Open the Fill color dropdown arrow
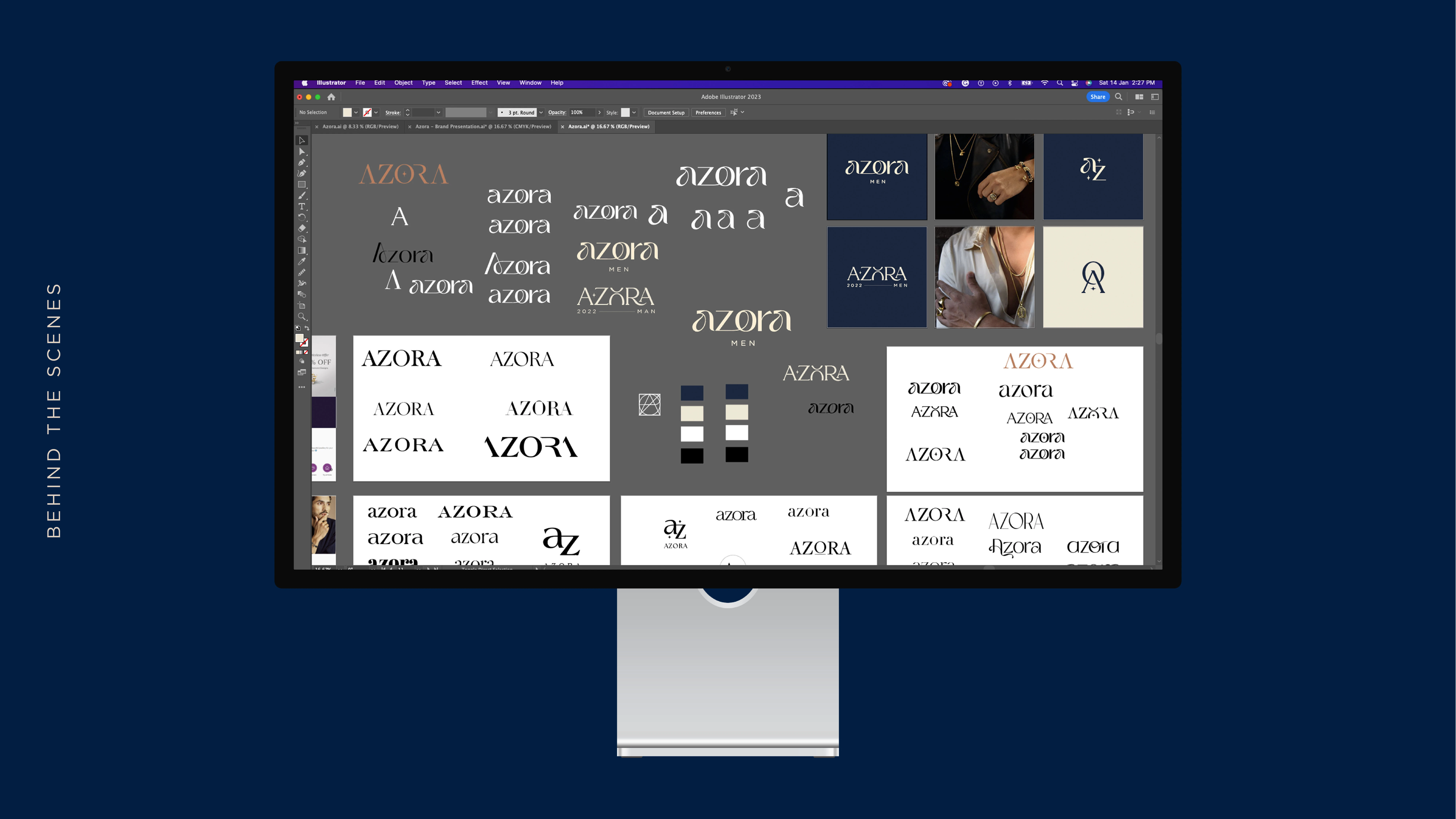The height and width of the screenshot is (819, 1456). [x=356, y=112]
